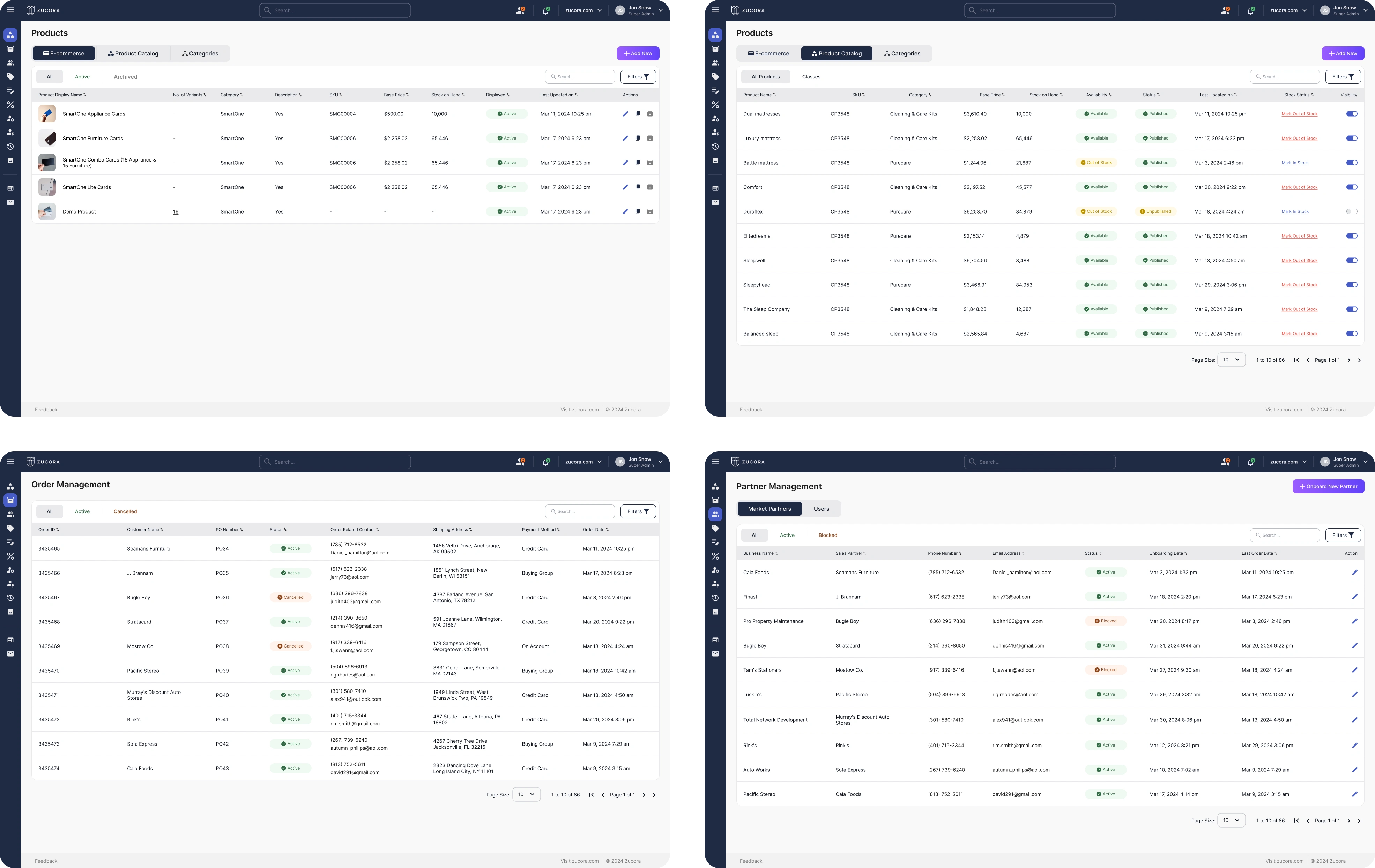Viewport: 1375px width, 868px height.
Task: Turn off visibility for Balanced sleep
Action: click(1352, 334)
